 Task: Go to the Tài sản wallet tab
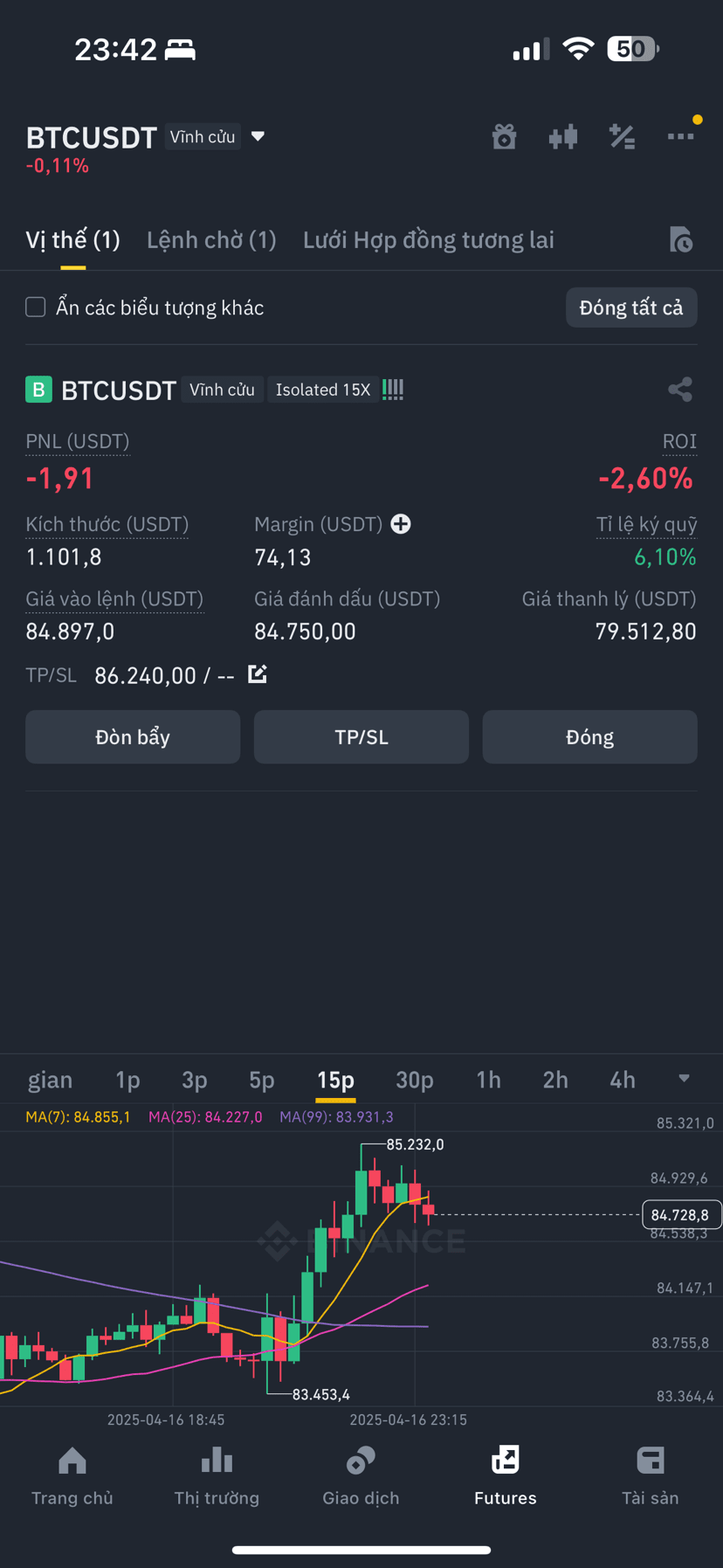(651, 1476)
